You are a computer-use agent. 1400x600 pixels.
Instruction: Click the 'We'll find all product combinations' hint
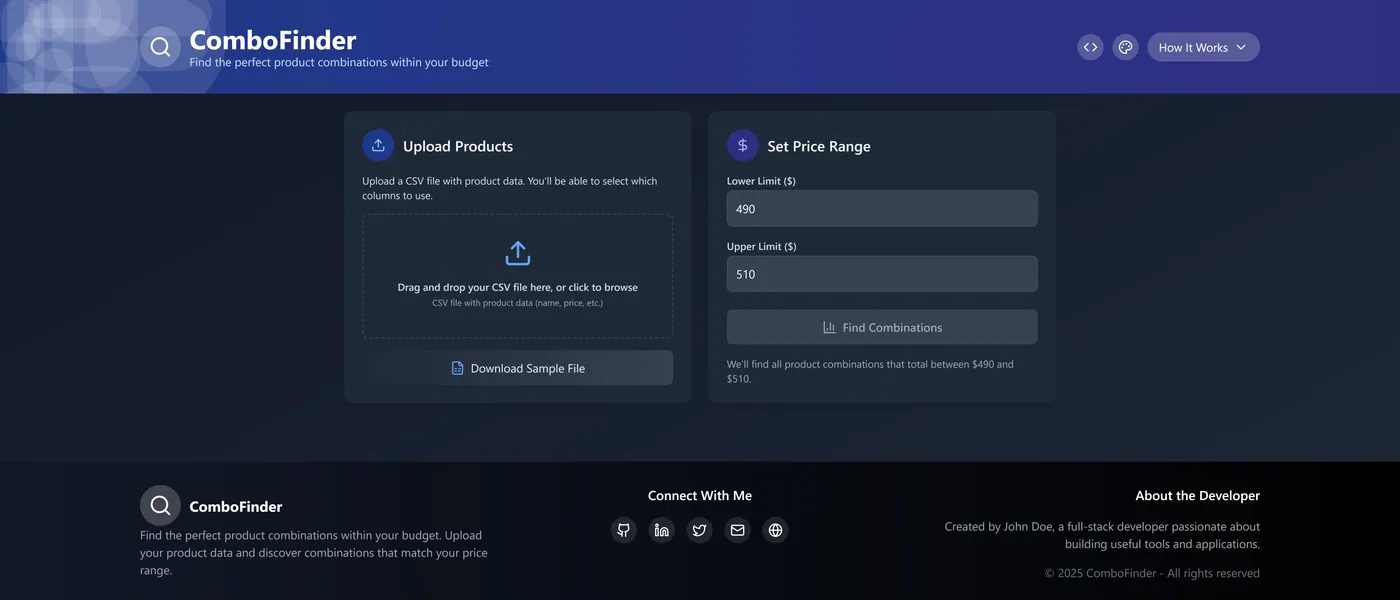pyautogui.click(x=870, y=371)
